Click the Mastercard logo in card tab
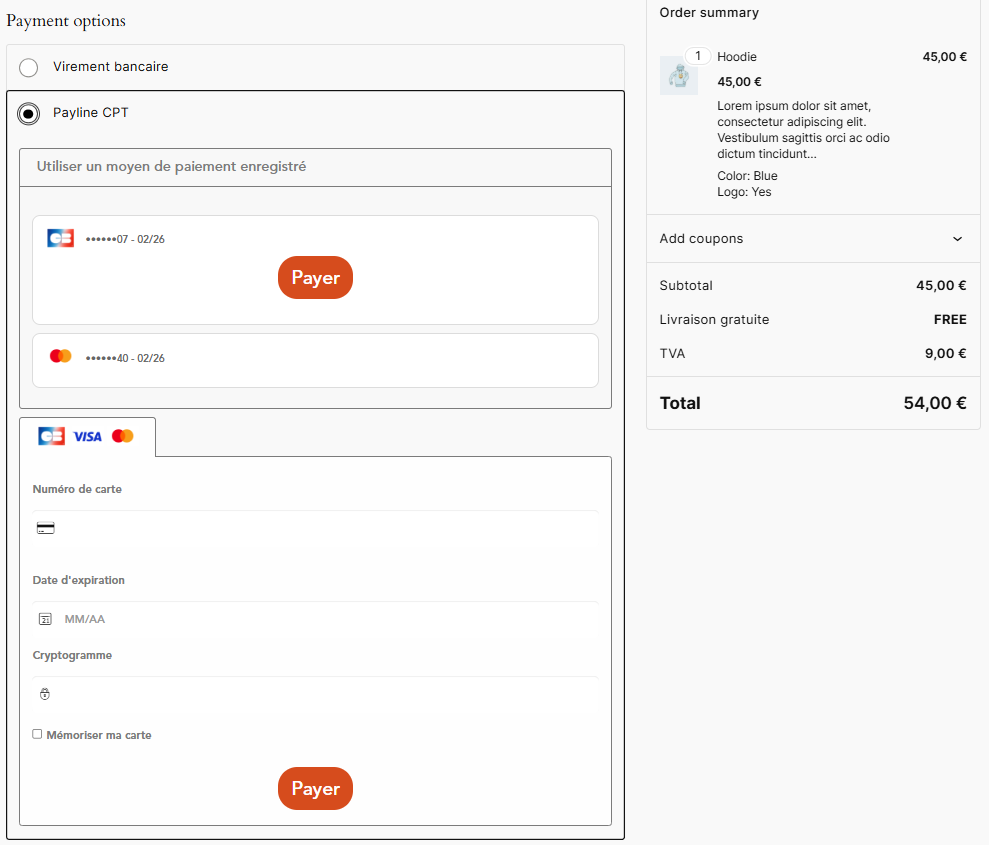 122,436
